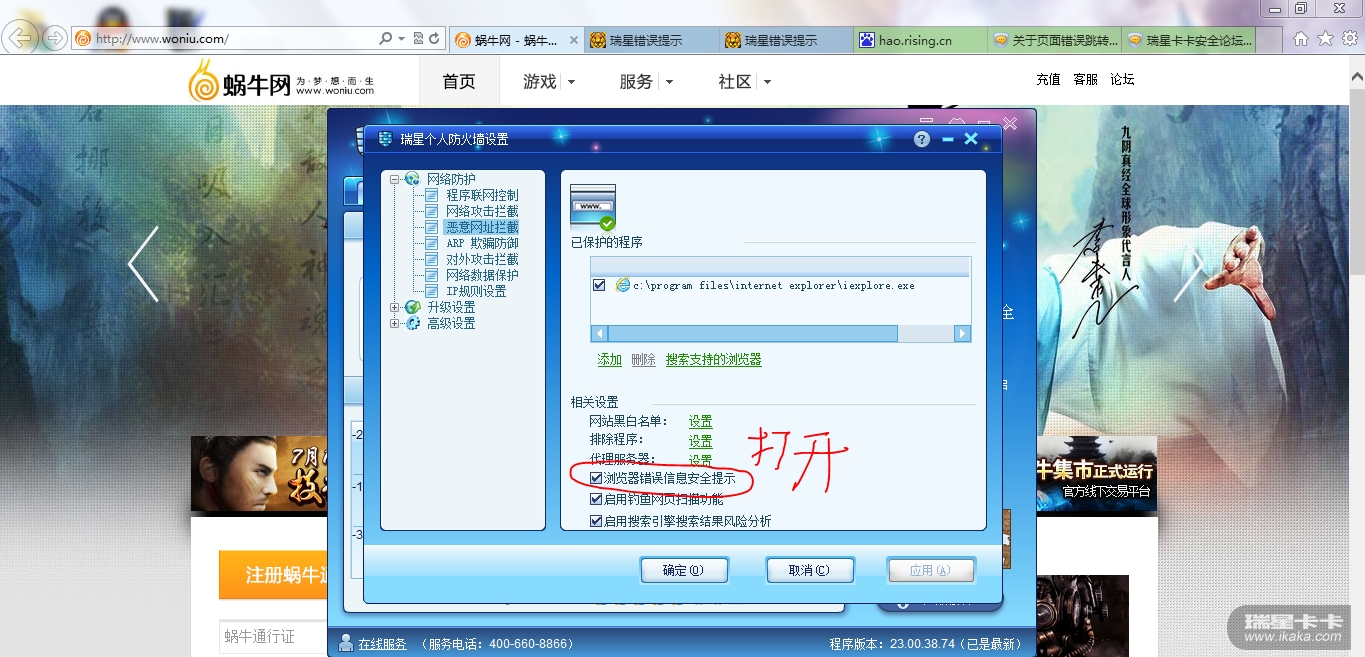The height and width of the screenshot is (657, 1365).
Task: Select 升级设置 in the settings tree
Action: (451, 307)
